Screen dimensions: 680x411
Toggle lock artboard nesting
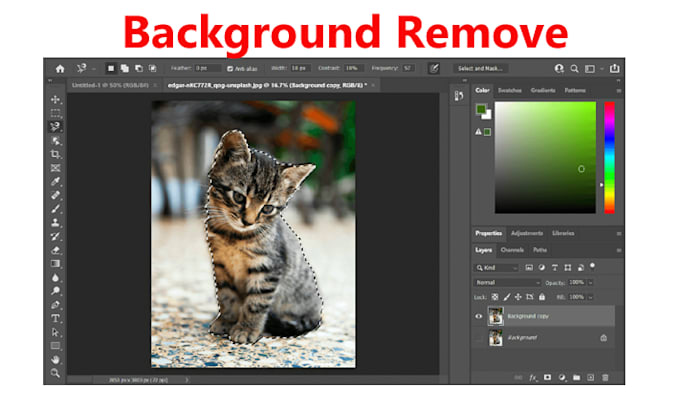530,297
